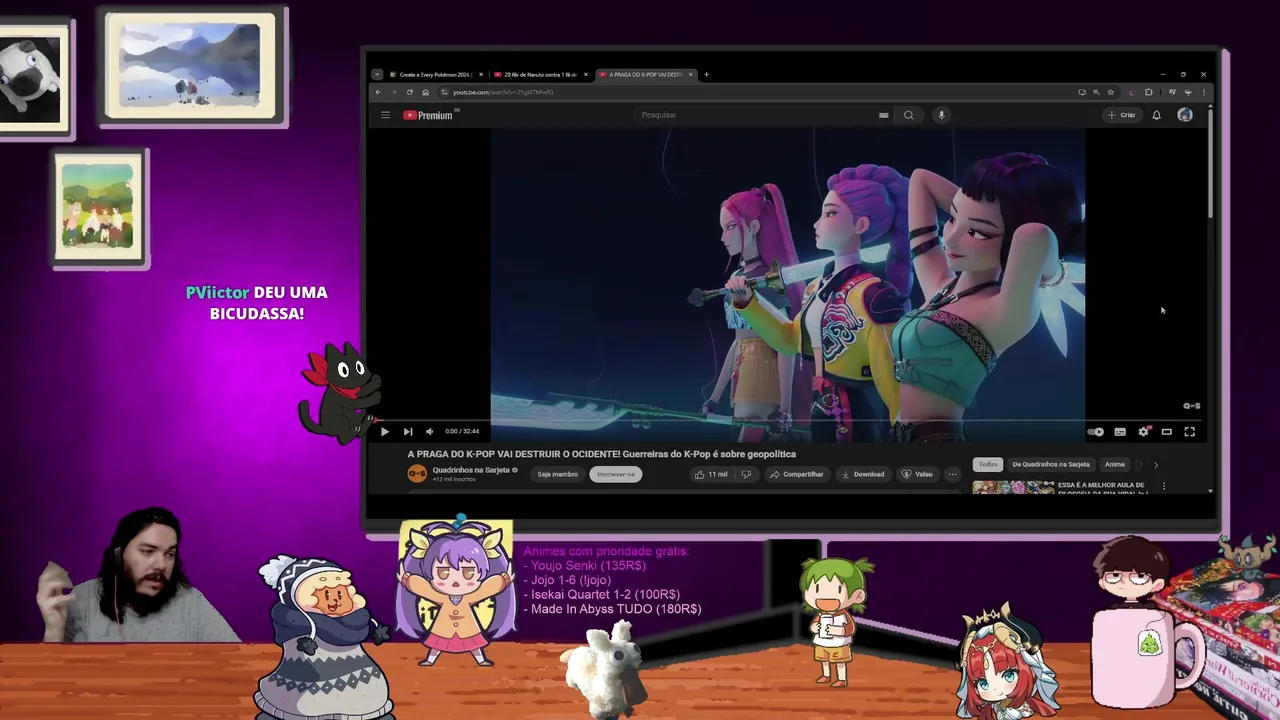This screenshot has height=720, width=1280.
Task: Switch to theater mode
Action: click(x=1167, y=432)
